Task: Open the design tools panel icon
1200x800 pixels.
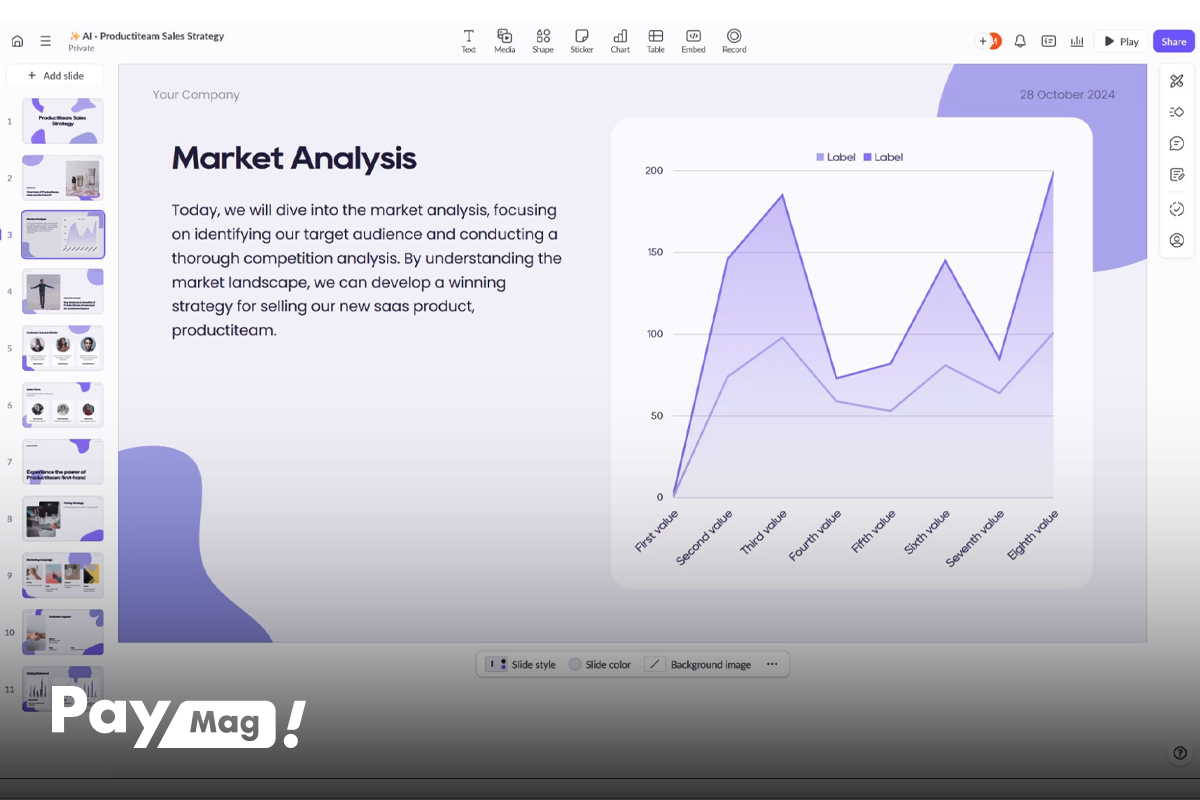Action: [x=1177, y=80]
